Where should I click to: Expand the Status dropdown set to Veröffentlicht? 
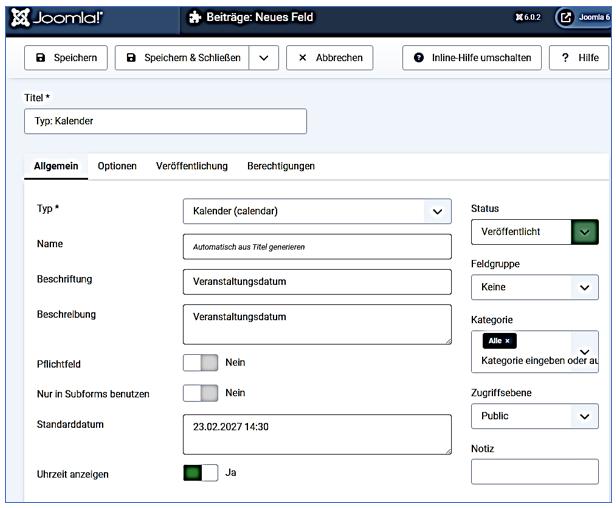pyautogui.click(x=584, y=231)
